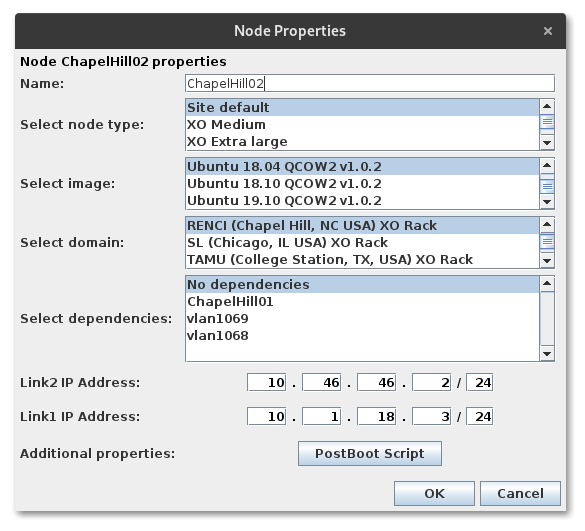Image resolution: width=585 pixels, height=531 pixels.
Task: Open the PostBoot Script editor
Action: 370,453
